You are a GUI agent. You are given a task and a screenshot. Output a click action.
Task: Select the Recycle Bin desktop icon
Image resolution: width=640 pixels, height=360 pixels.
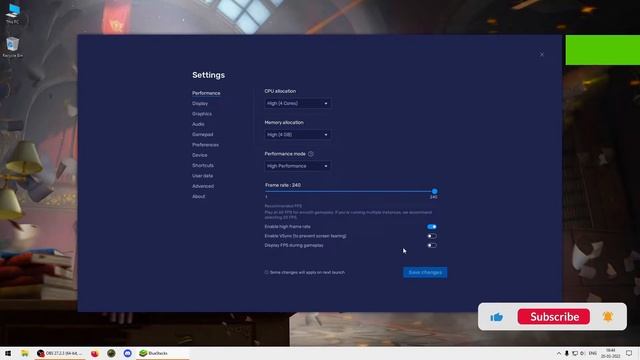tap(13, 47)
